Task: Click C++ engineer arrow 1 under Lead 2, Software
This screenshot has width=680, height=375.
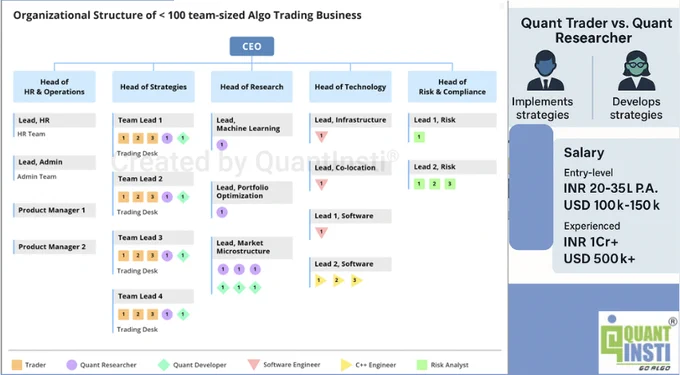Action: pyautogui.click(x=320, y=280)
